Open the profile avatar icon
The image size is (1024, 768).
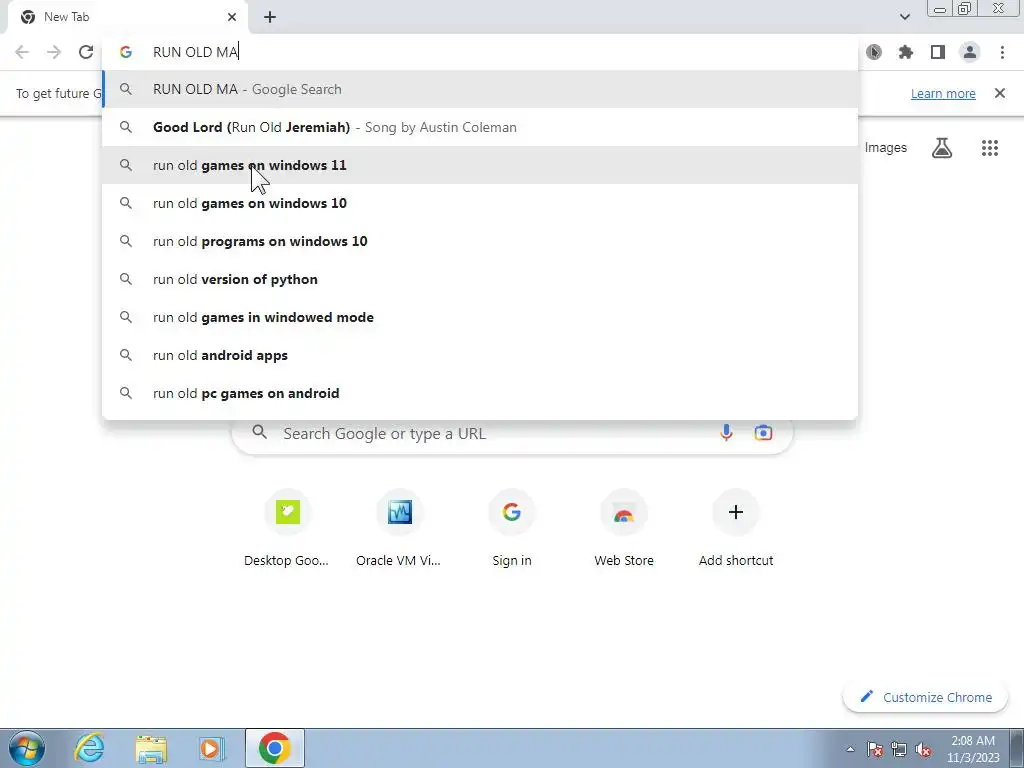[970, 52]
